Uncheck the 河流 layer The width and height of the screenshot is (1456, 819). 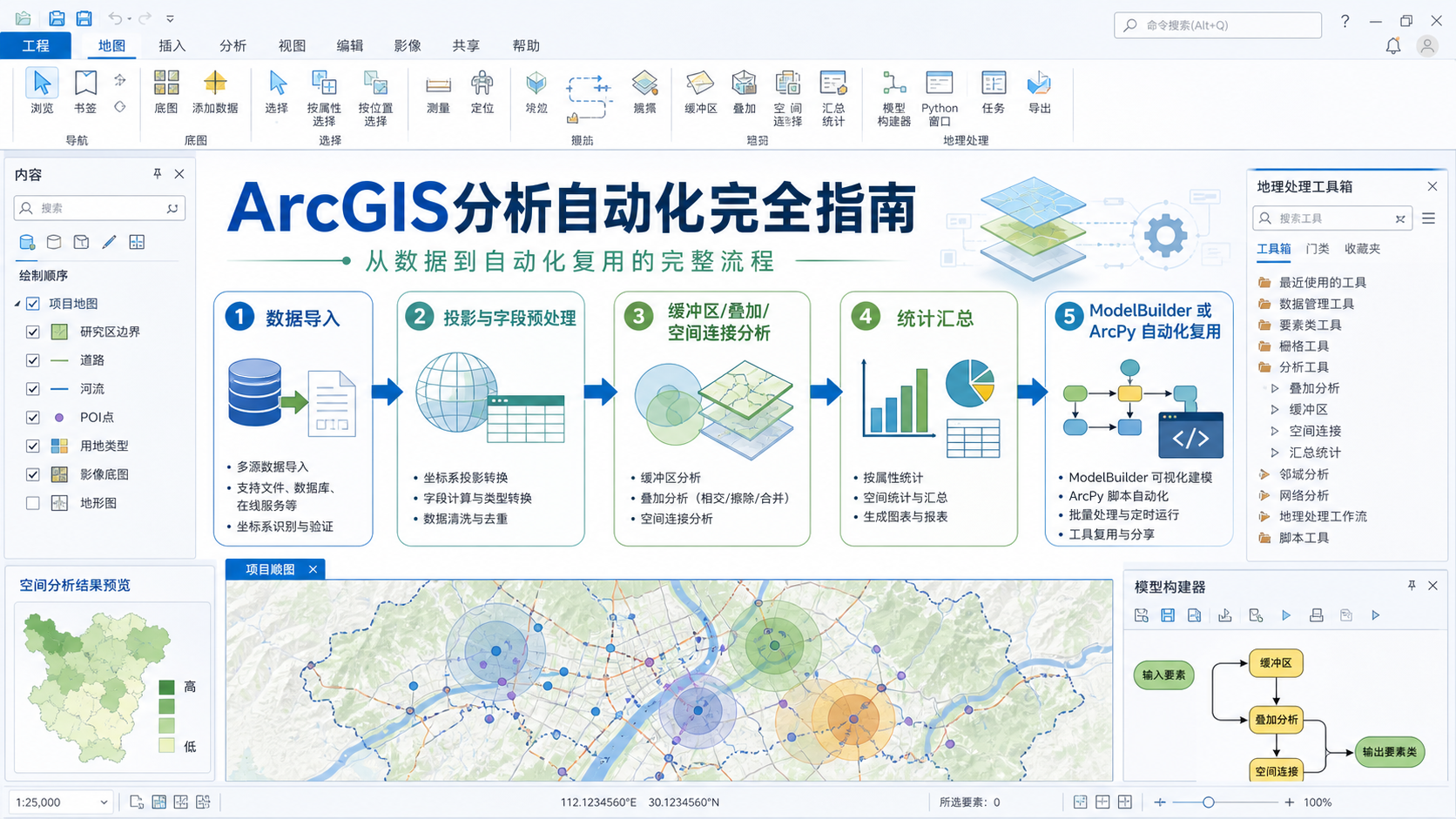[x=33, y=389]
